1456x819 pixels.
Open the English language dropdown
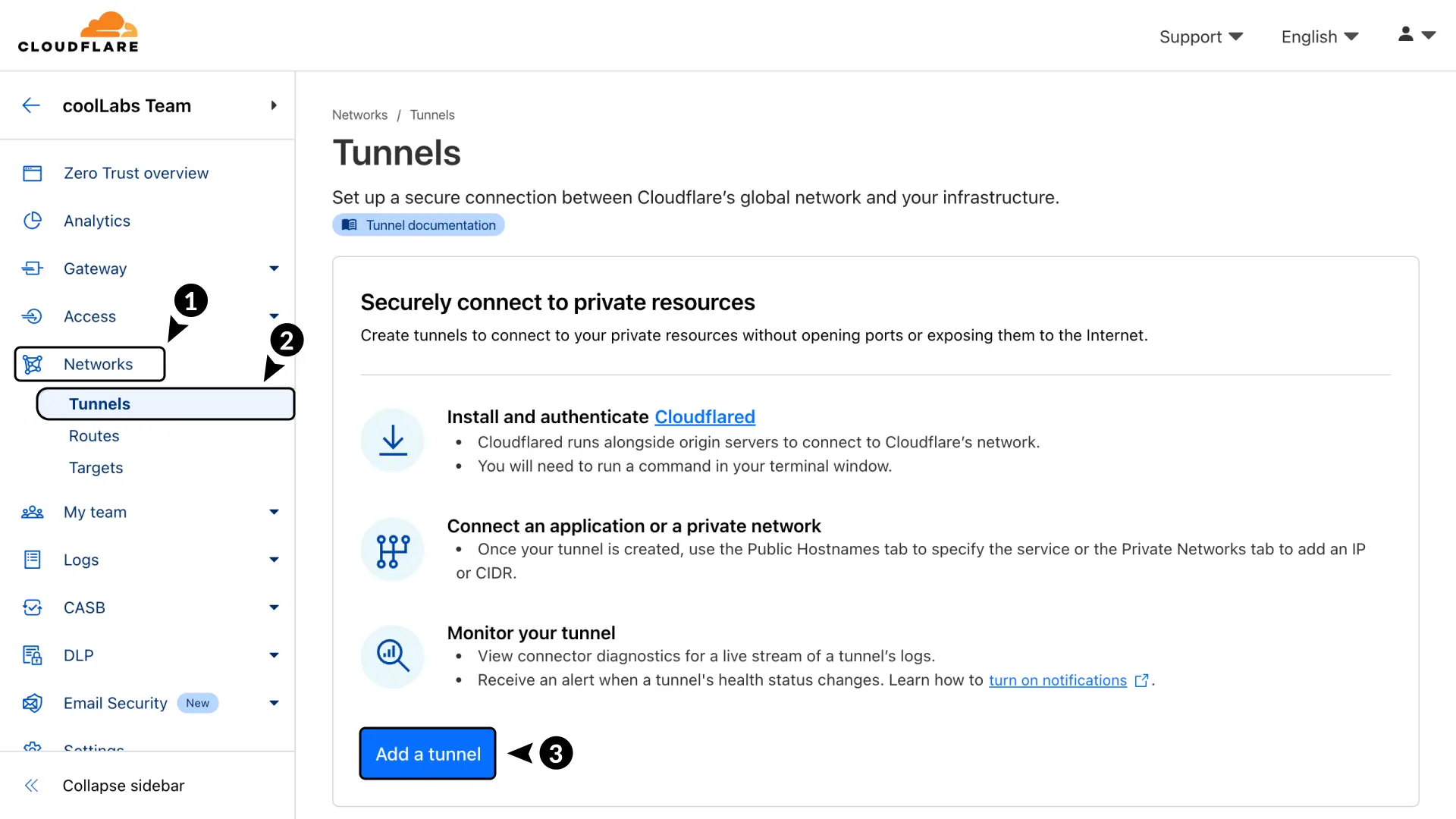[x=1319, y=36]
